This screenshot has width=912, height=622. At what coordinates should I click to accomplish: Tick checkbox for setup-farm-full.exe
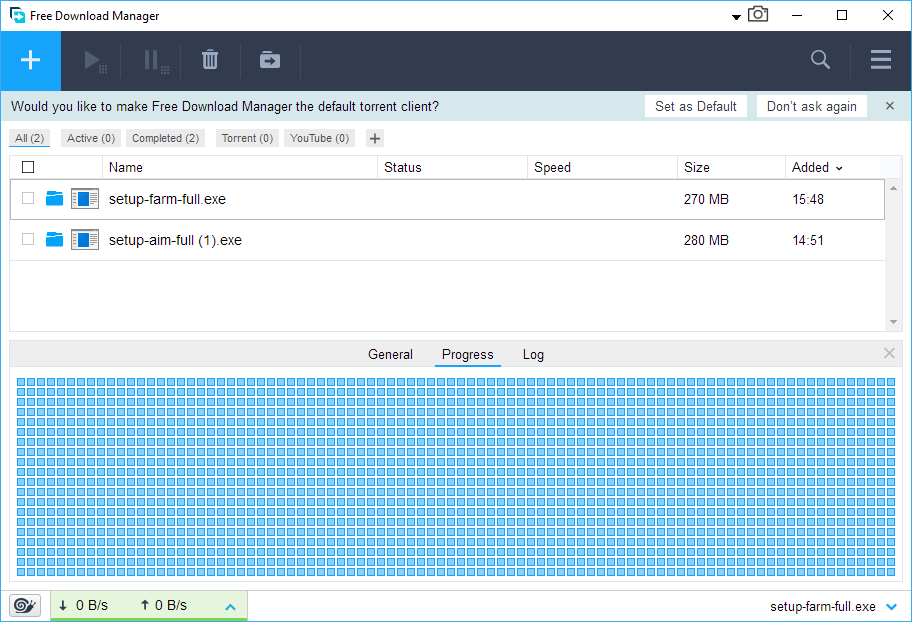click(x=28, y=198)
